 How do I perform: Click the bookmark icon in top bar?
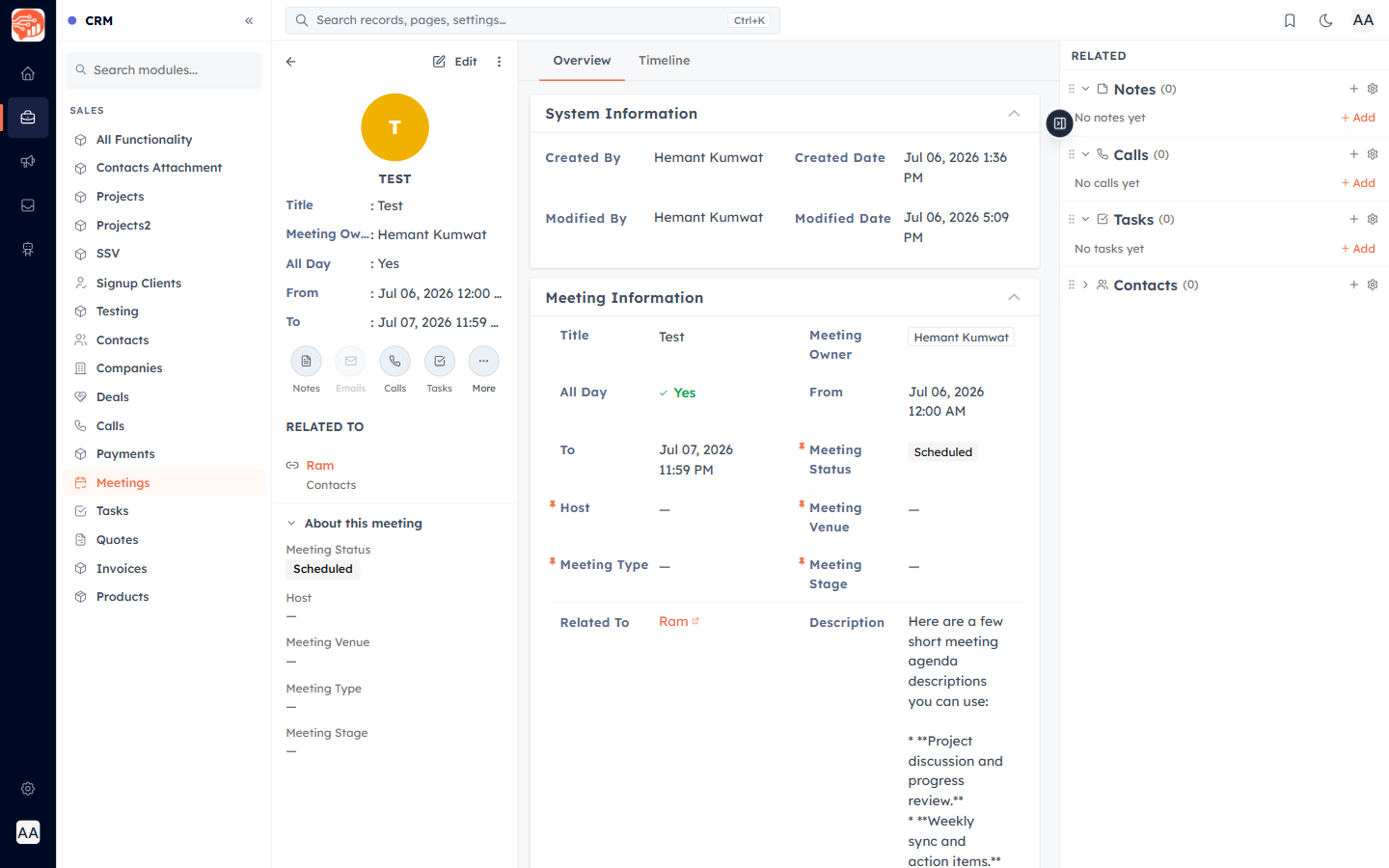coord(1290,20)
